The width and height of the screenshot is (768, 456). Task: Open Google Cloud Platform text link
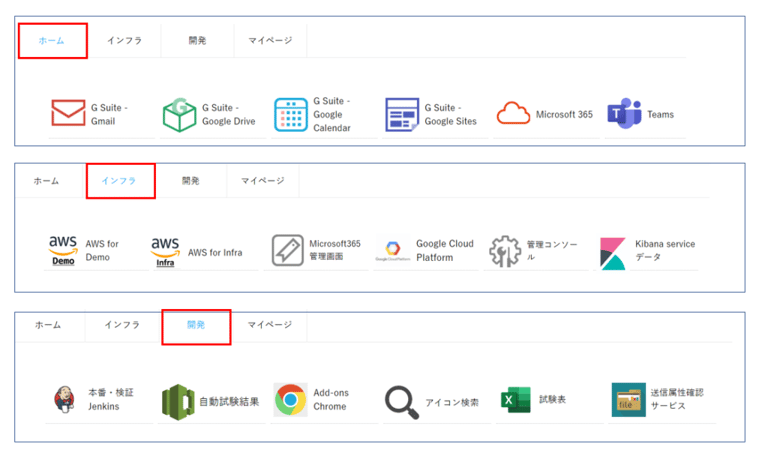pos(445,250)
